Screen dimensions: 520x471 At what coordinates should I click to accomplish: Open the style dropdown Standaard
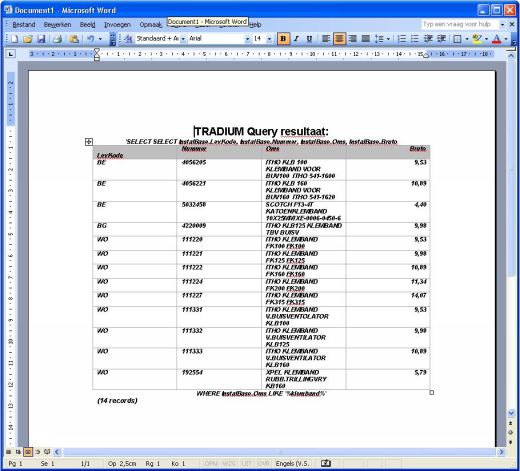tap(183, 39)
